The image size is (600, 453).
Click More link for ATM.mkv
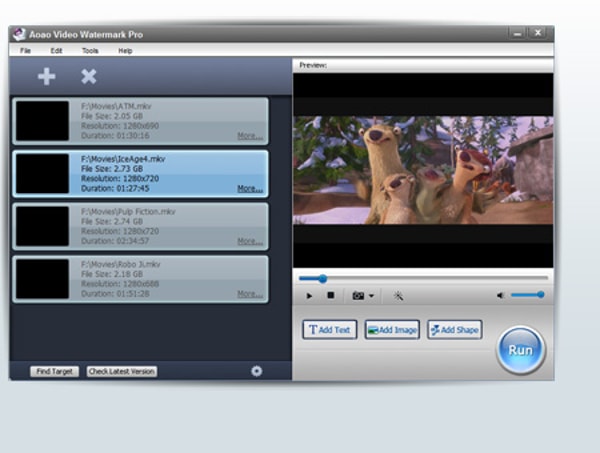point(250,136)
